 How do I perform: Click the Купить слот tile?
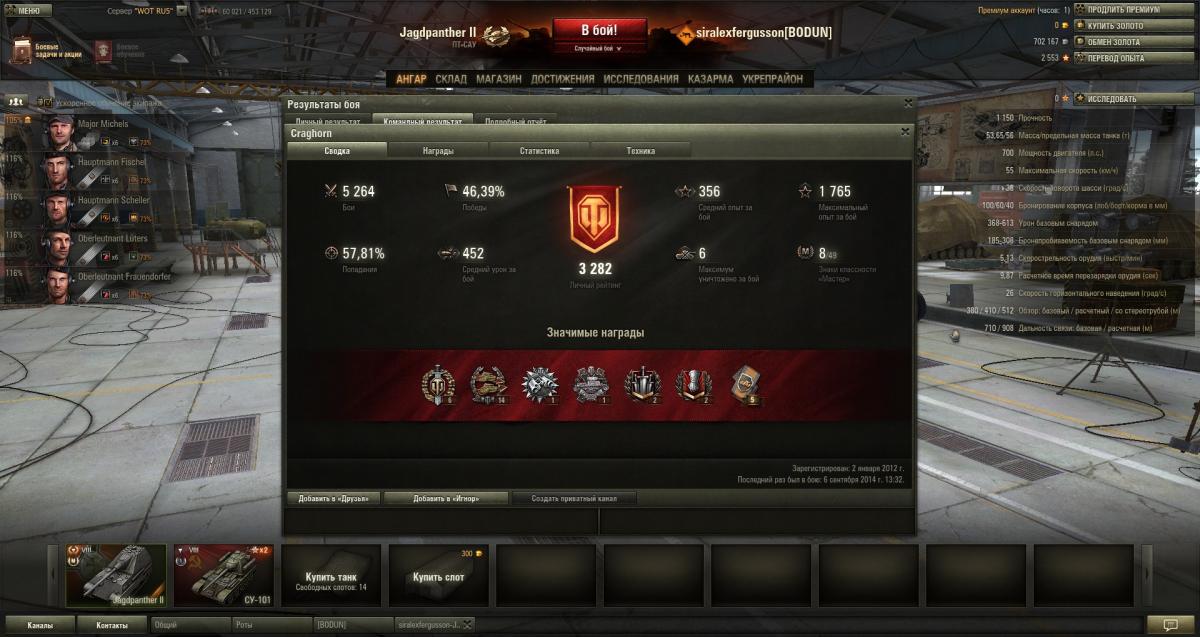438,576
